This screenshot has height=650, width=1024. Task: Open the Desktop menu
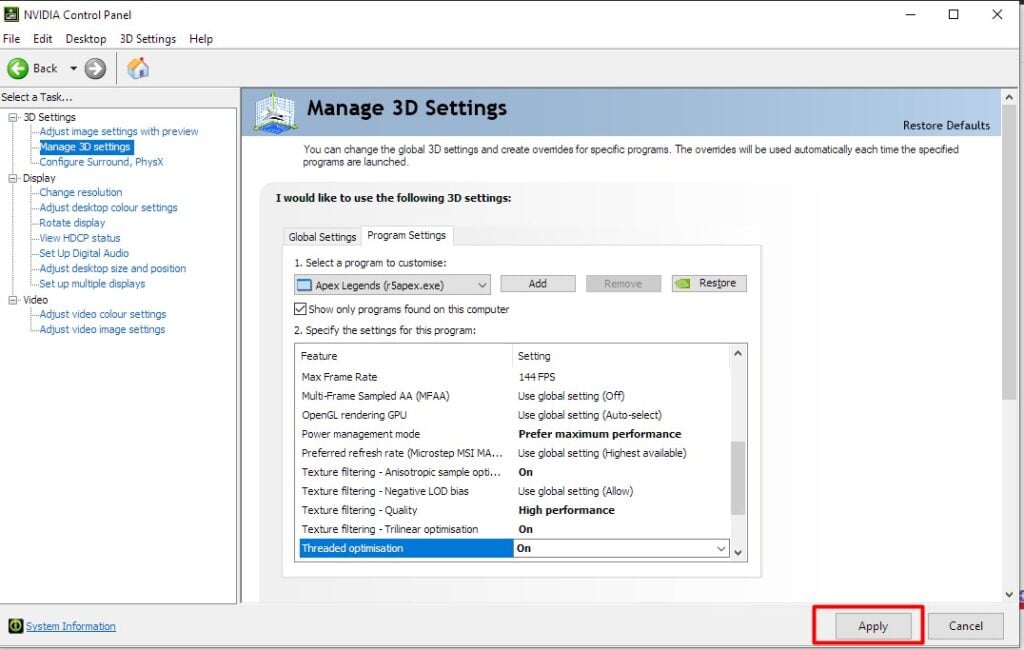[x=86, y=39]
